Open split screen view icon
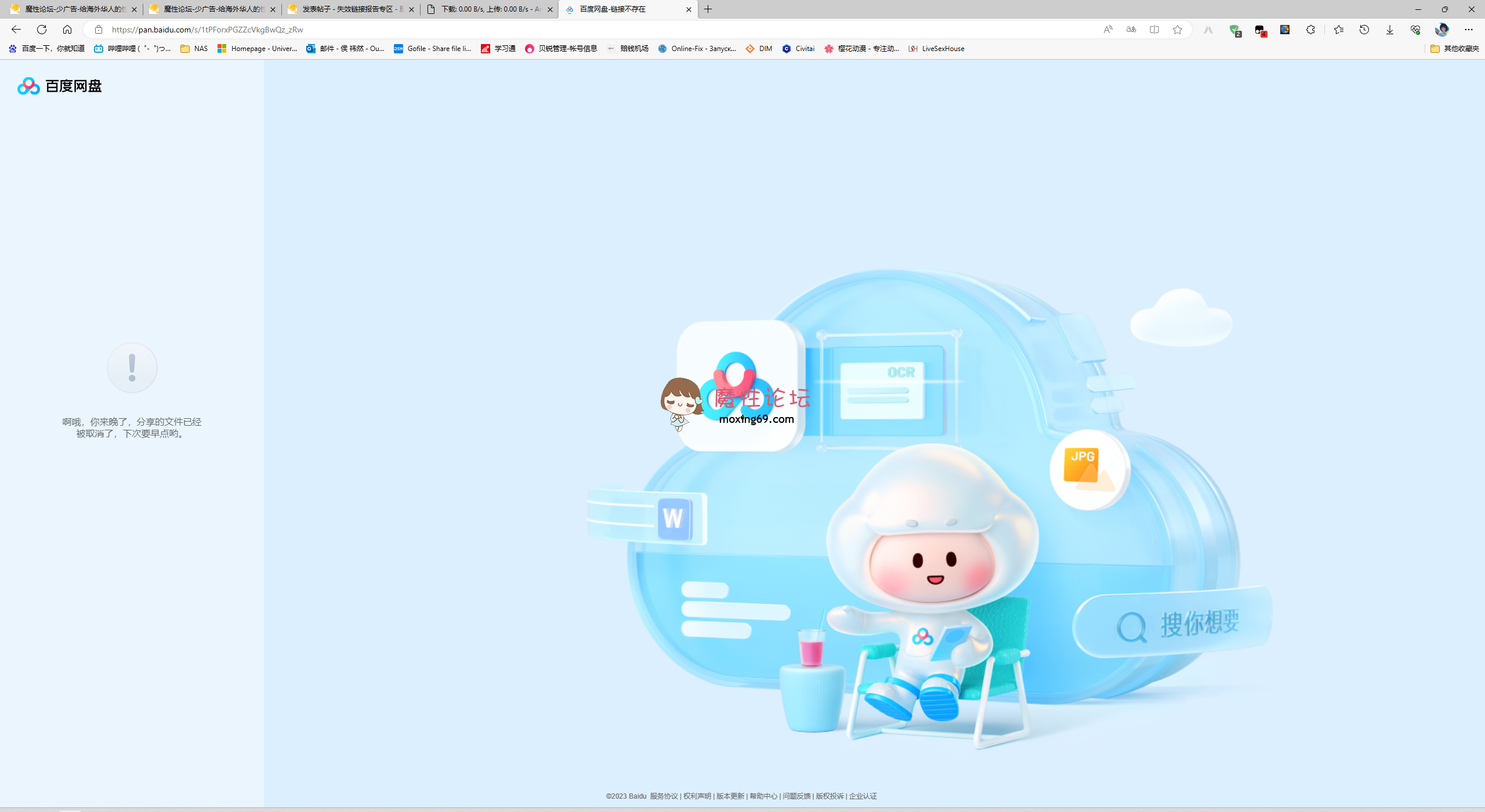This screenshot has height=812, width=1485. coord(1154,30)
